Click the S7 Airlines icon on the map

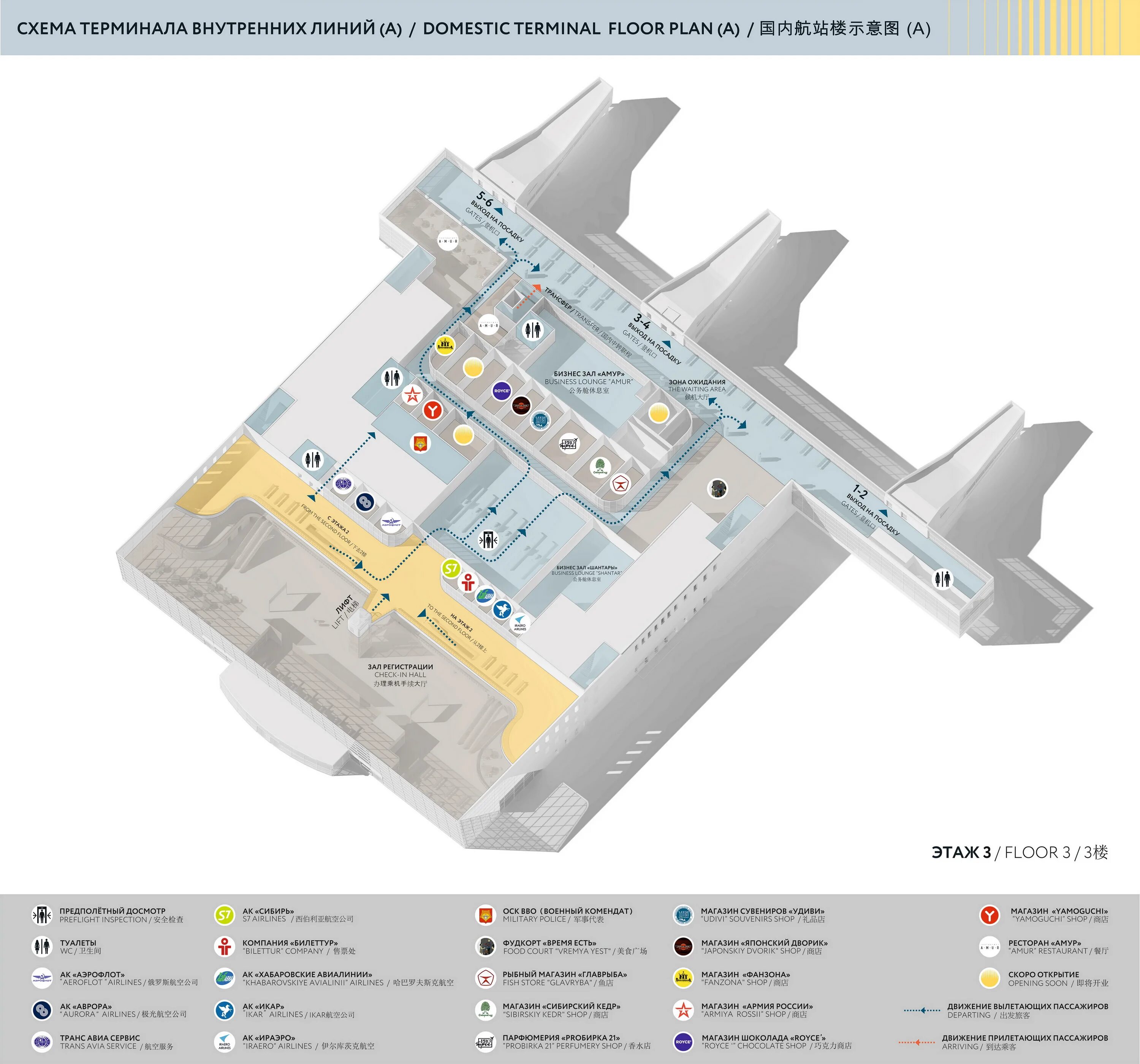coord(451,569)
